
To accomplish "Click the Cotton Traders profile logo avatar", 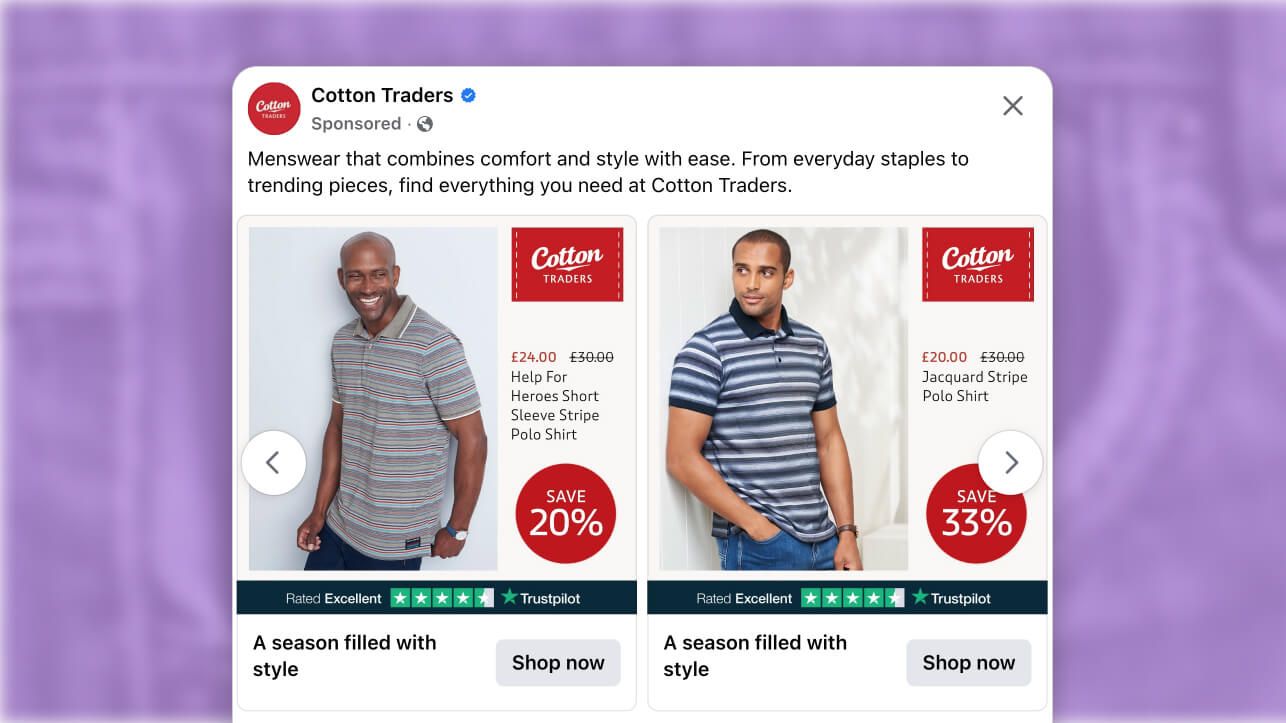I will [x=274, y=108].
